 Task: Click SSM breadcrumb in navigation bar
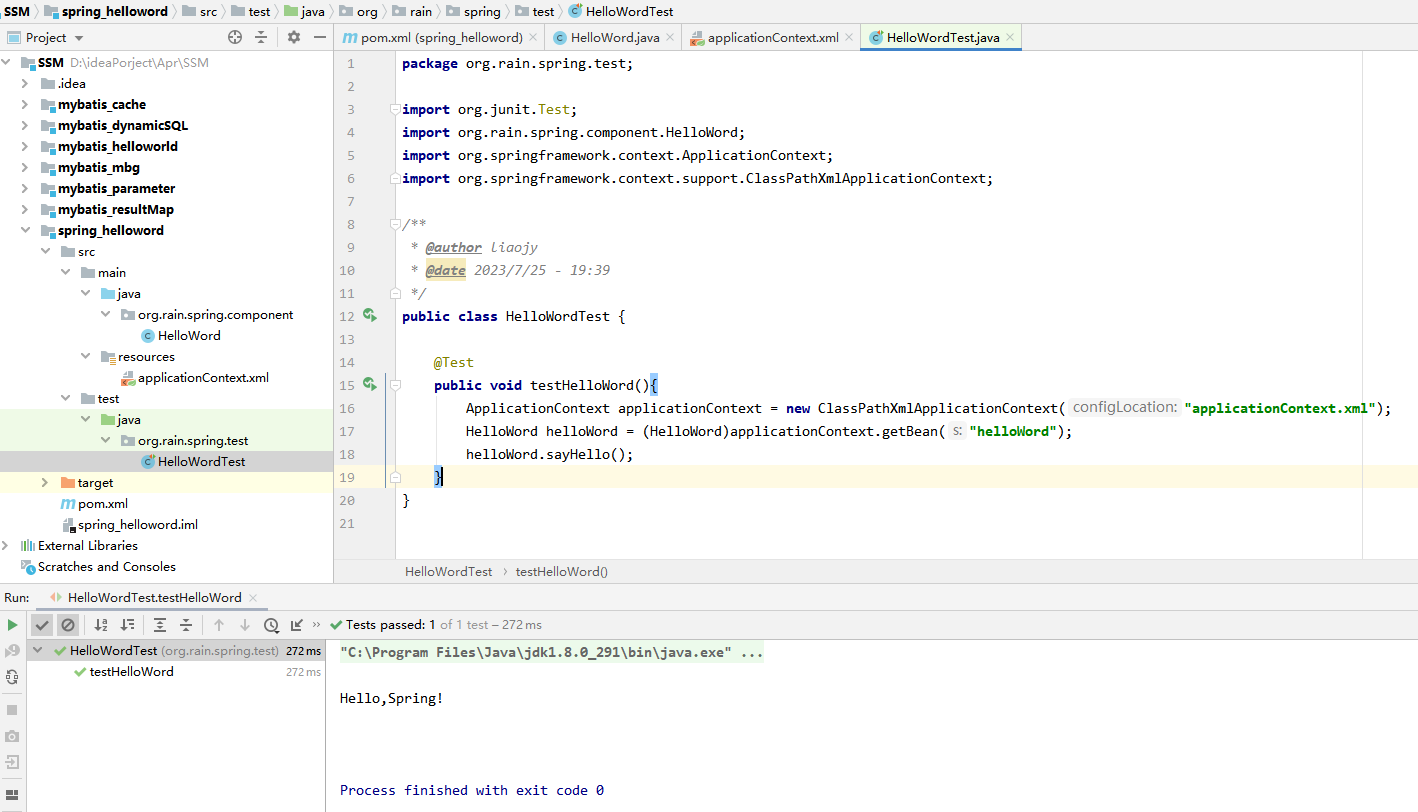tap(16, 11)
